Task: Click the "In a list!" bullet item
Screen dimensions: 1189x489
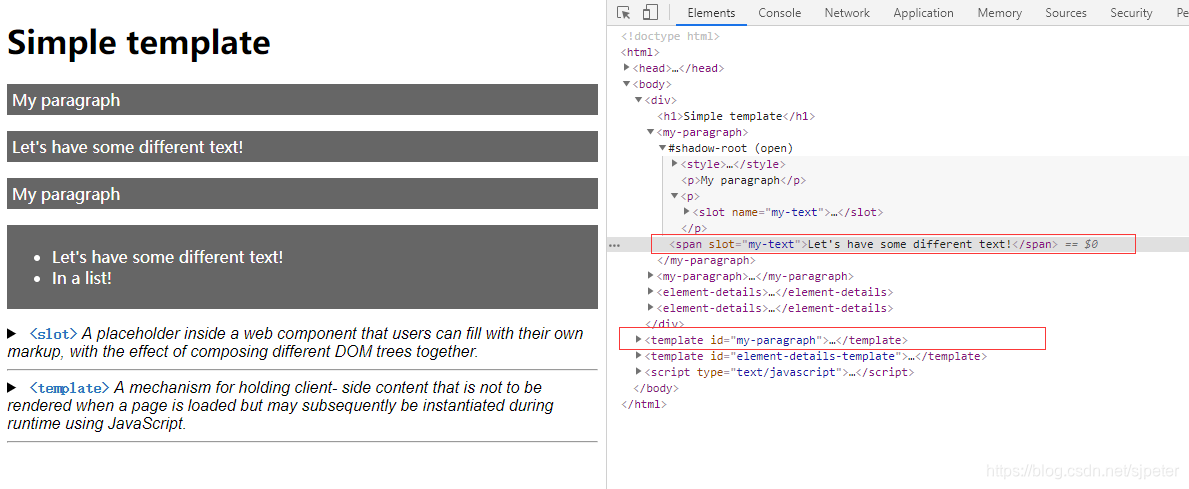Action: coord(82,278)
